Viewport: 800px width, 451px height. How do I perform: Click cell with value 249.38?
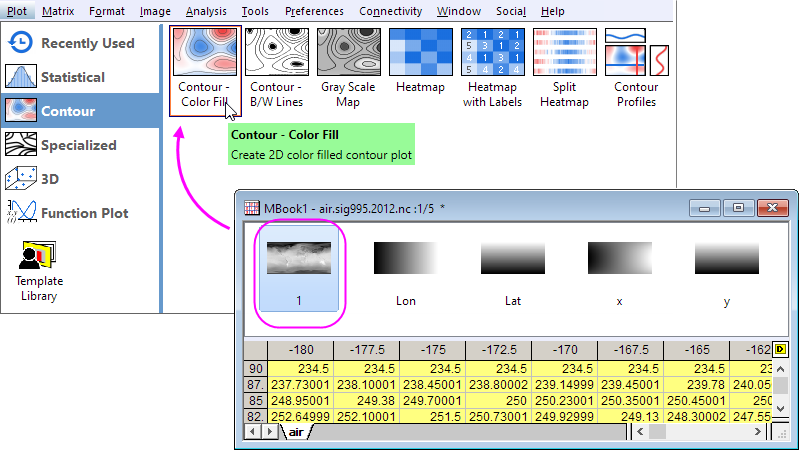click(x=367, y=400)
